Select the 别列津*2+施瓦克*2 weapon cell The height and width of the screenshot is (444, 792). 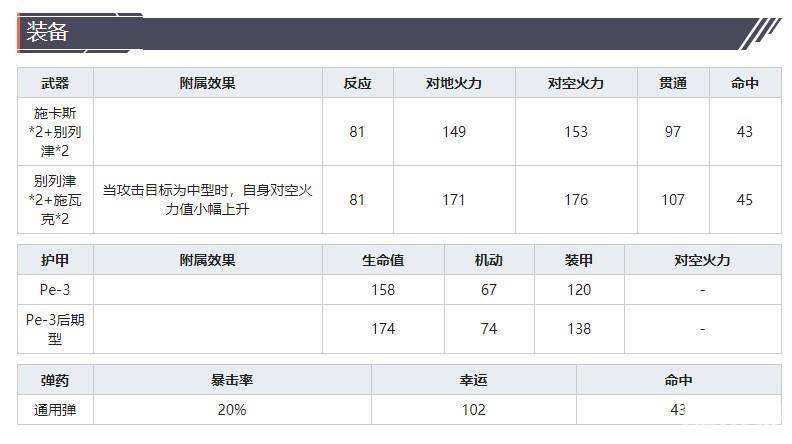(55, 199)
